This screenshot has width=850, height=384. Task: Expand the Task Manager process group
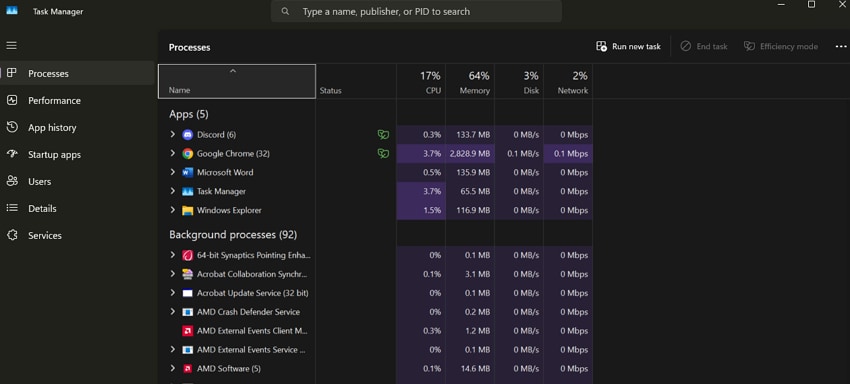(x=172, y=191)
